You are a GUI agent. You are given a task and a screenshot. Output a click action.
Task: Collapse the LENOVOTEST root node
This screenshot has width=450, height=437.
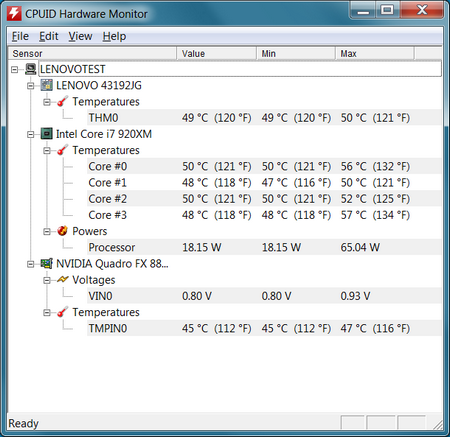pos(14,70)
